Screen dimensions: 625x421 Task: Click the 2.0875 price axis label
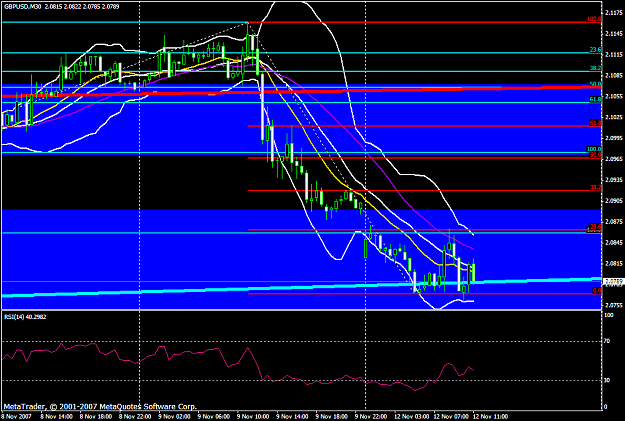(x=613, y=222)
